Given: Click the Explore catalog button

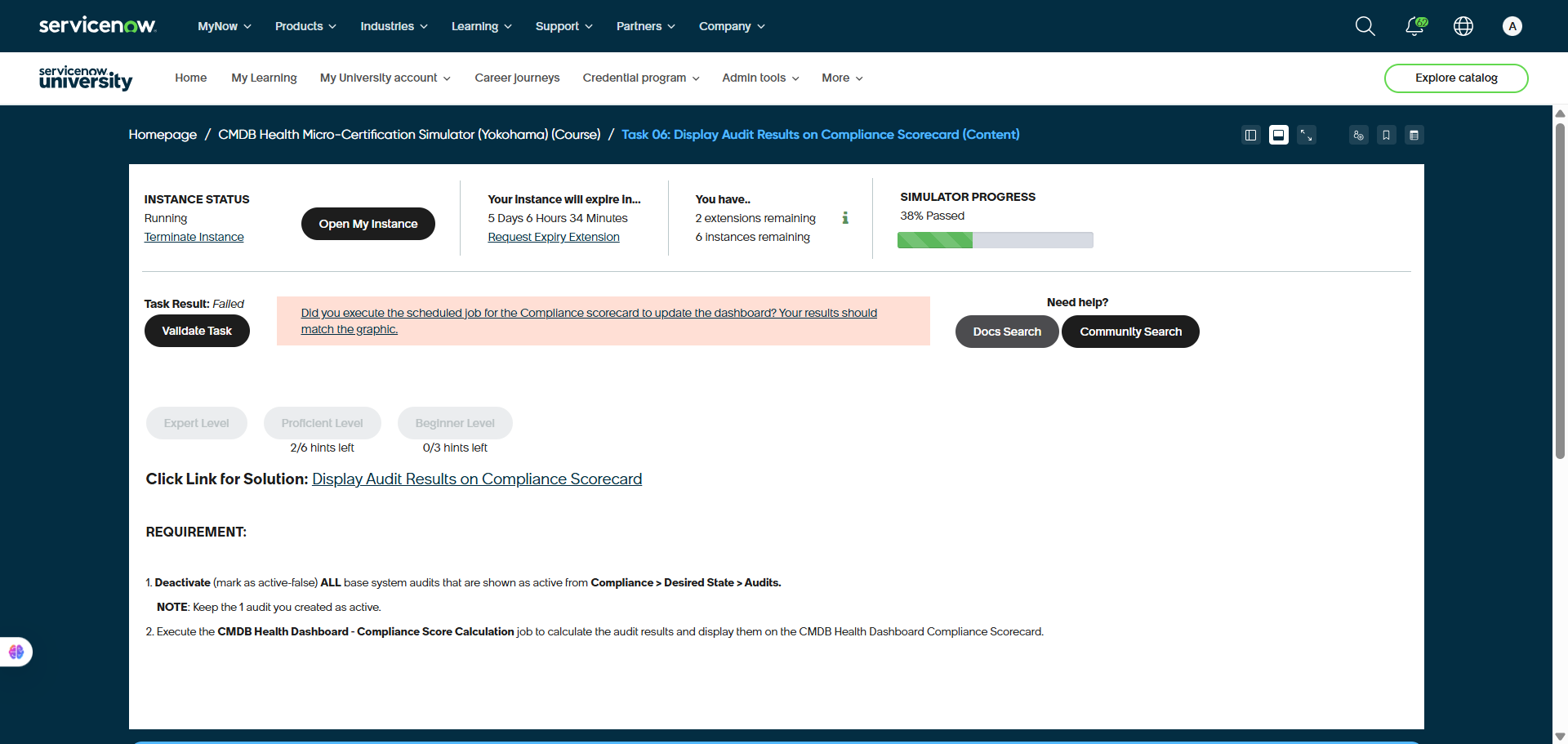Looking at the screenshot, I should 1456,78.
